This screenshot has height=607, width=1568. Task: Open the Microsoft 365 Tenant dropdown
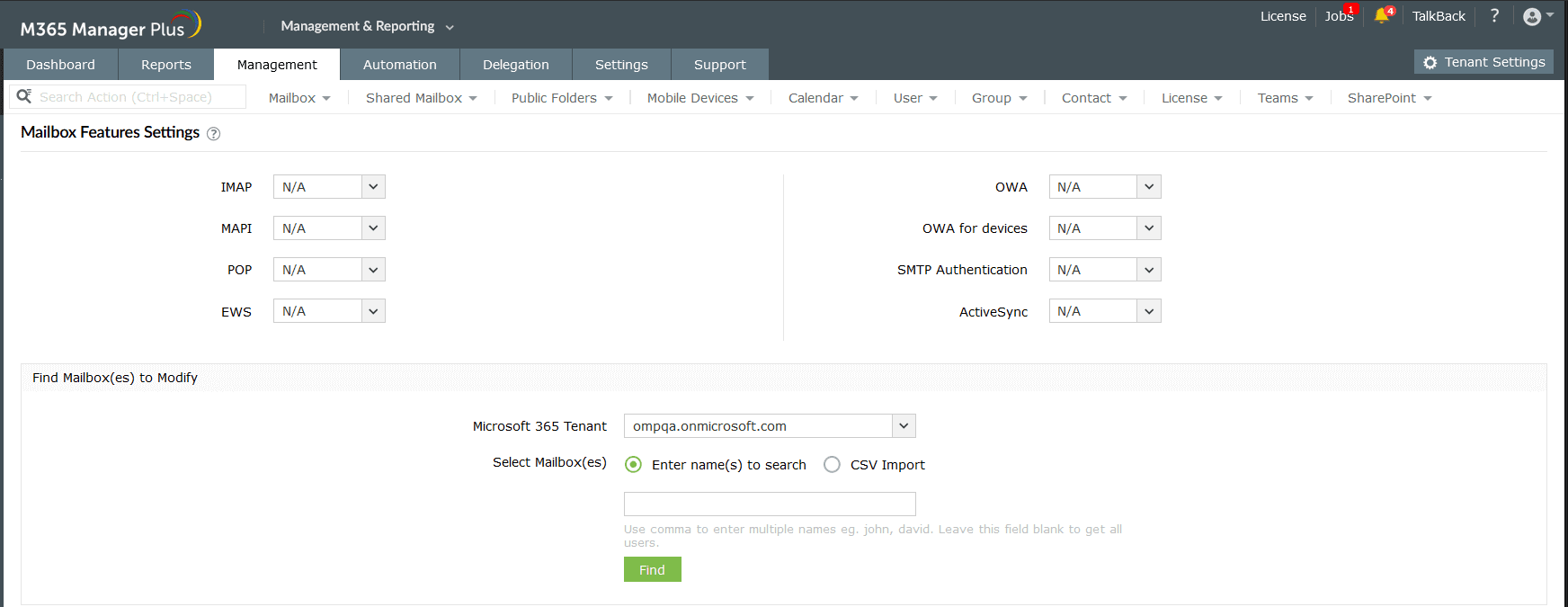pos(770,426)
